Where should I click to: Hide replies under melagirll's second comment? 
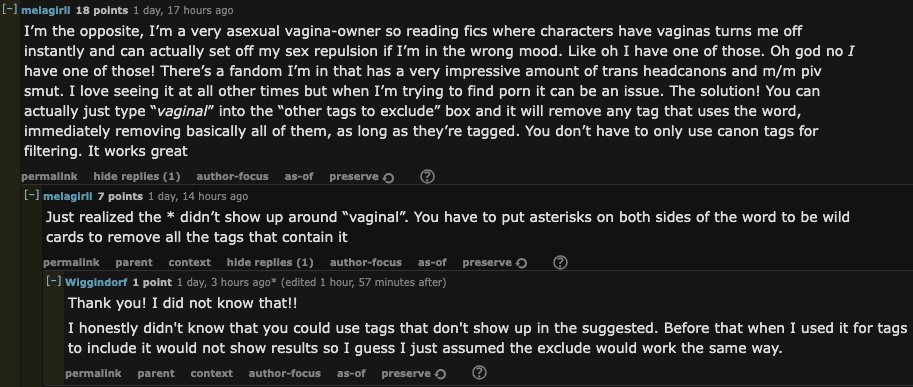pyautogui.click(x=270, y=262)
